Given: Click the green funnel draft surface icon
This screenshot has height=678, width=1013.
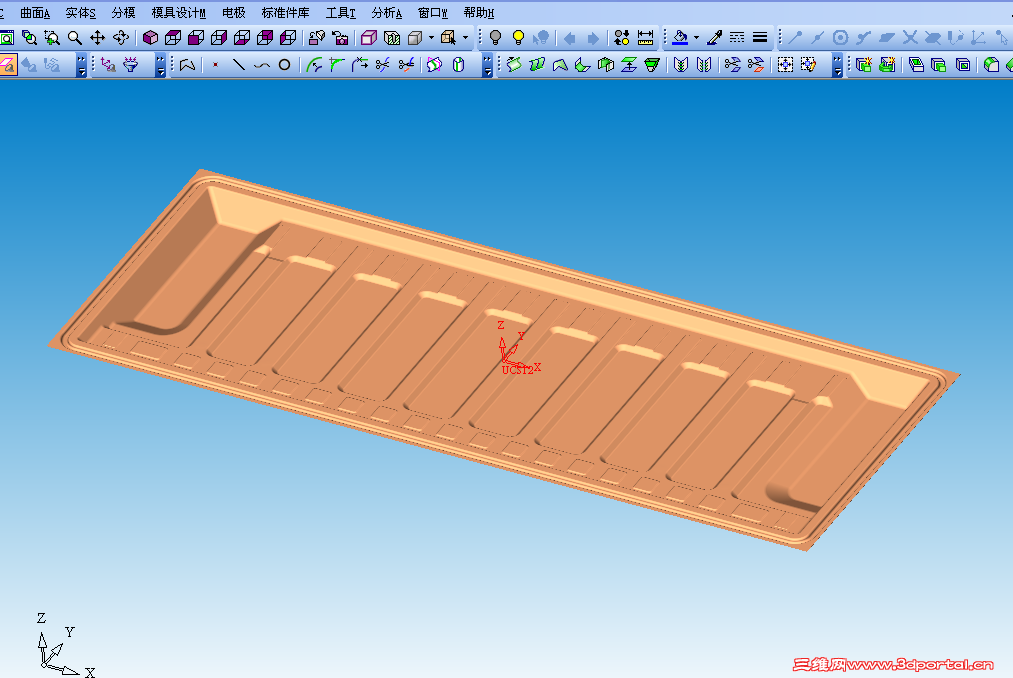Looking at the screenshot, I should point(652,65).
